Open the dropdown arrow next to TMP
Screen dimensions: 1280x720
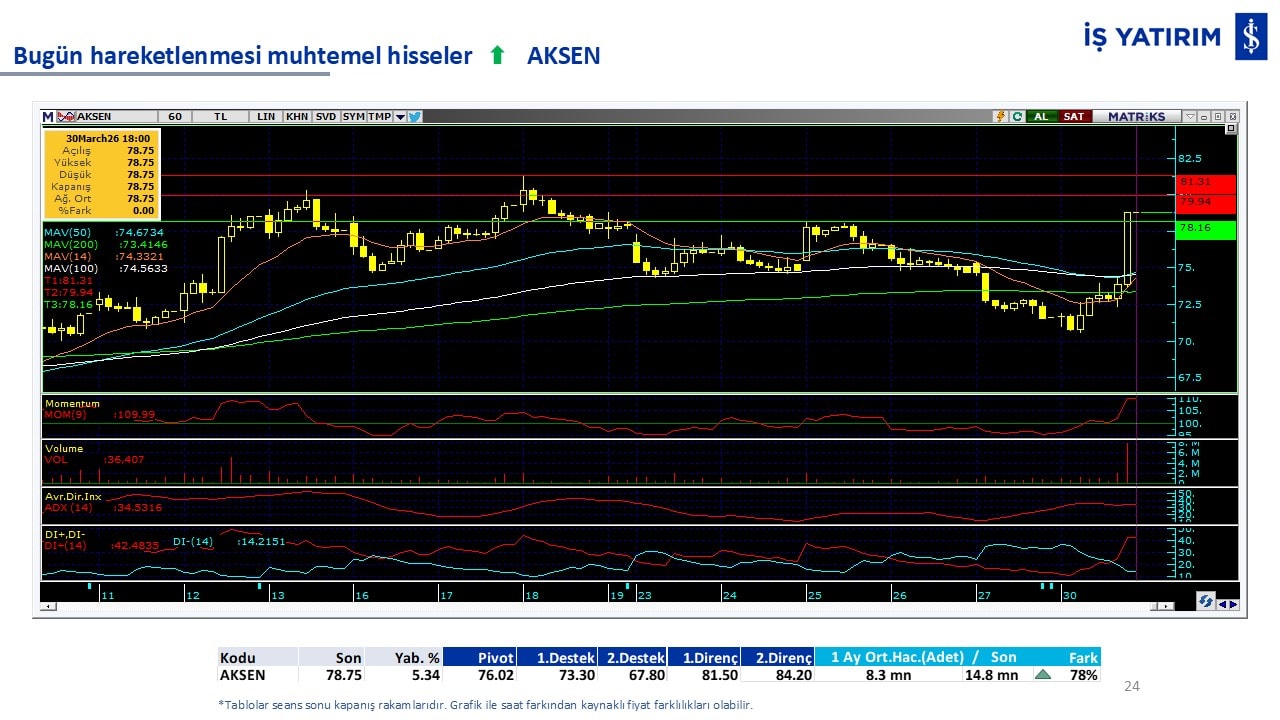(x=400, y=117)
